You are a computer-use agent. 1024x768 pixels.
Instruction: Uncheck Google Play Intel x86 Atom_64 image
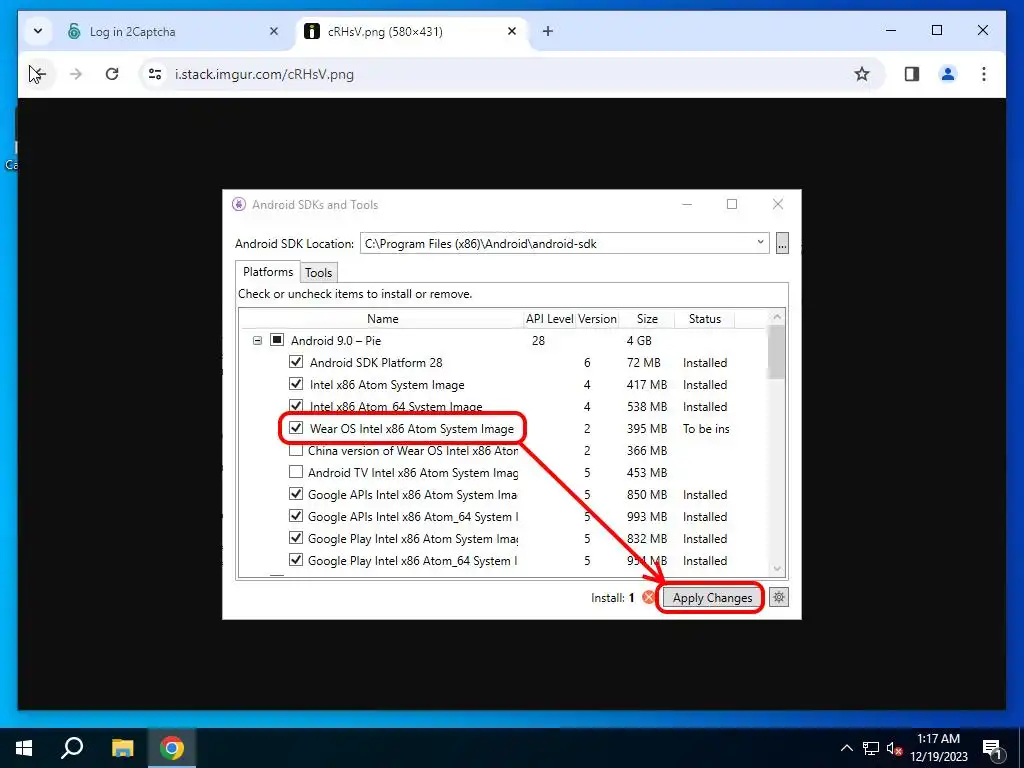click(296, 560)
